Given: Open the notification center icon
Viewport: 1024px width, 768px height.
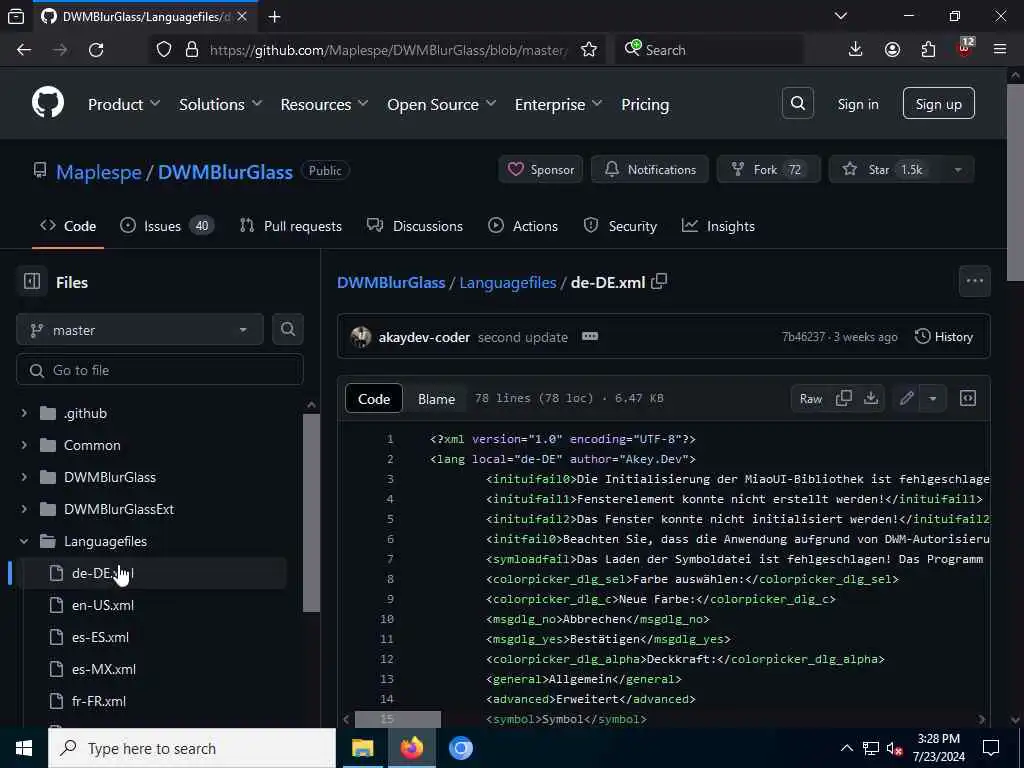Looking at the screenshot, I should tap(991, 748).
